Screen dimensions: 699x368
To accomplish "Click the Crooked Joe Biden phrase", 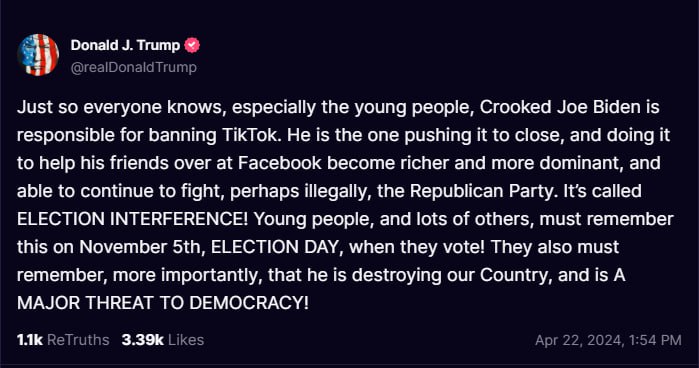I will point(560,107).
